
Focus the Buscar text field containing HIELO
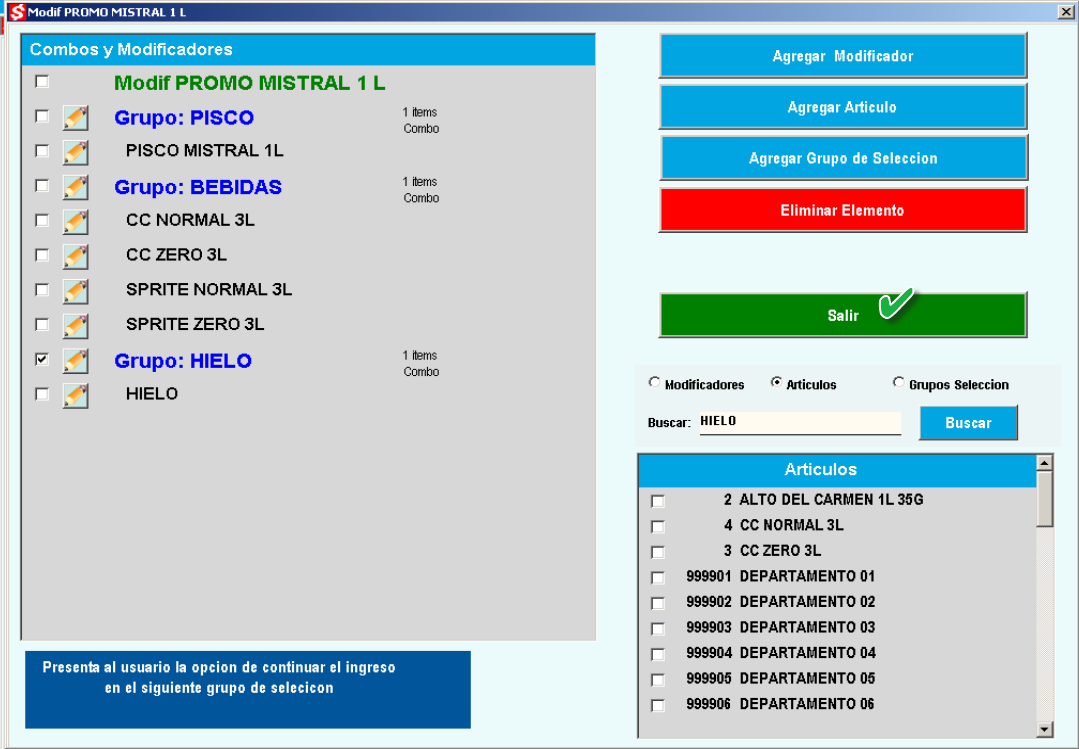click(x=800, y=422)
